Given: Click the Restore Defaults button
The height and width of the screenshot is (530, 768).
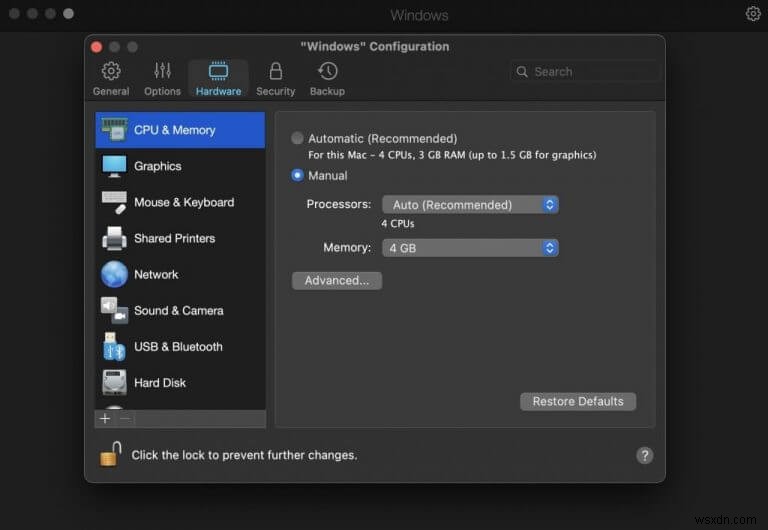Looking at the screenshot, I should point(578,401).
